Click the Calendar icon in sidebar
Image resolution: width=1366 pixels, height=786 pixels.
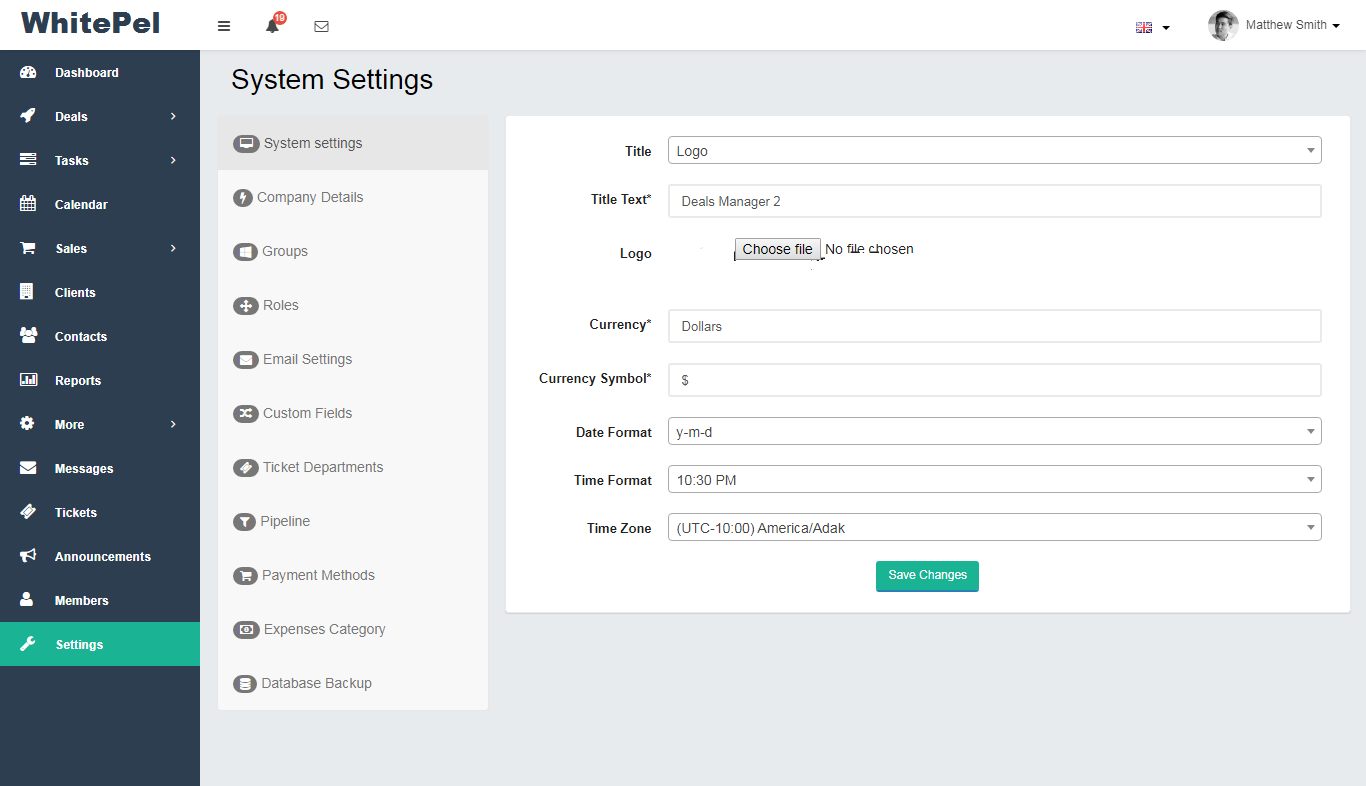click(28, 204)
